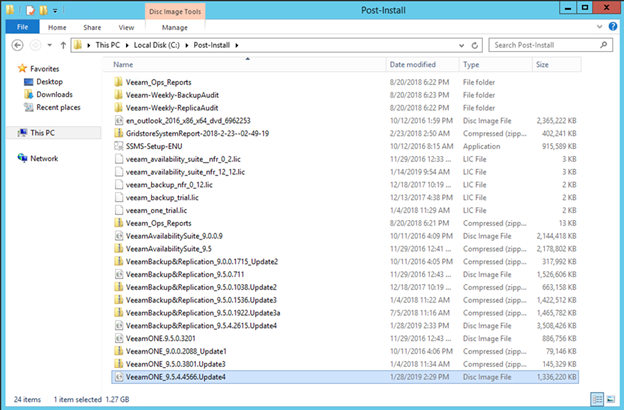624x410 pixels.
Task: Select the VeeamONE_9.0.0.2088_Update1 file name
Action: 176,351
